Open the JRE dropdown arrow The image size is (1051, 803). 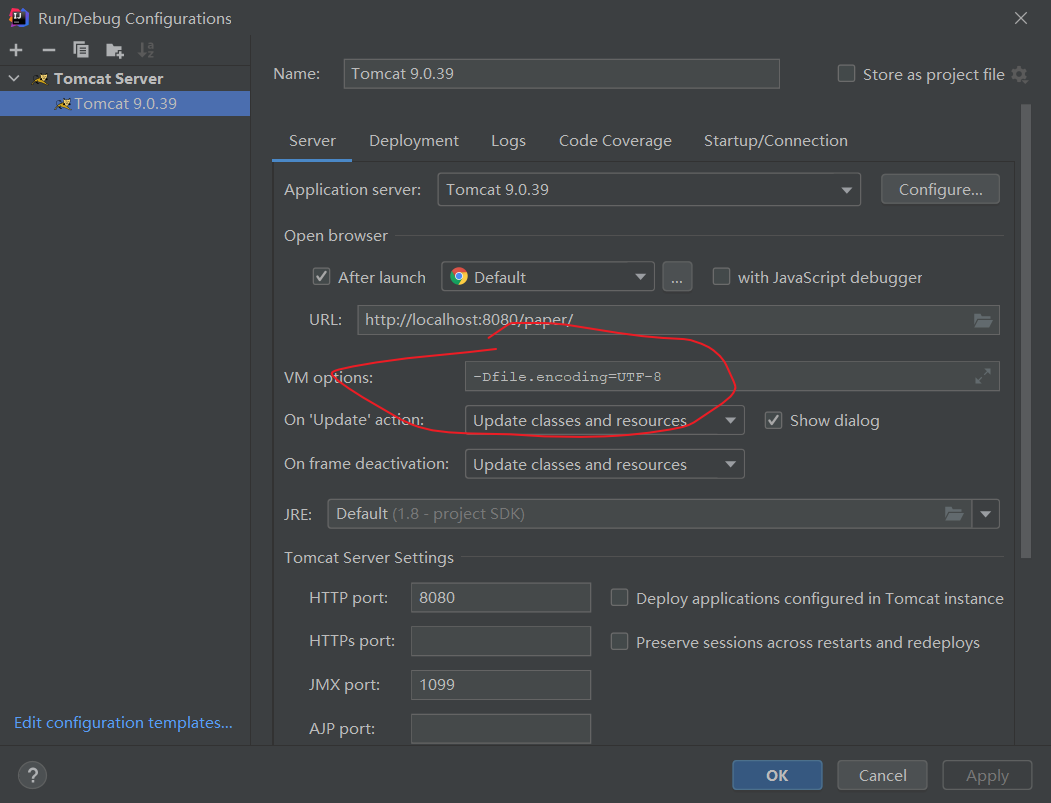985,514
